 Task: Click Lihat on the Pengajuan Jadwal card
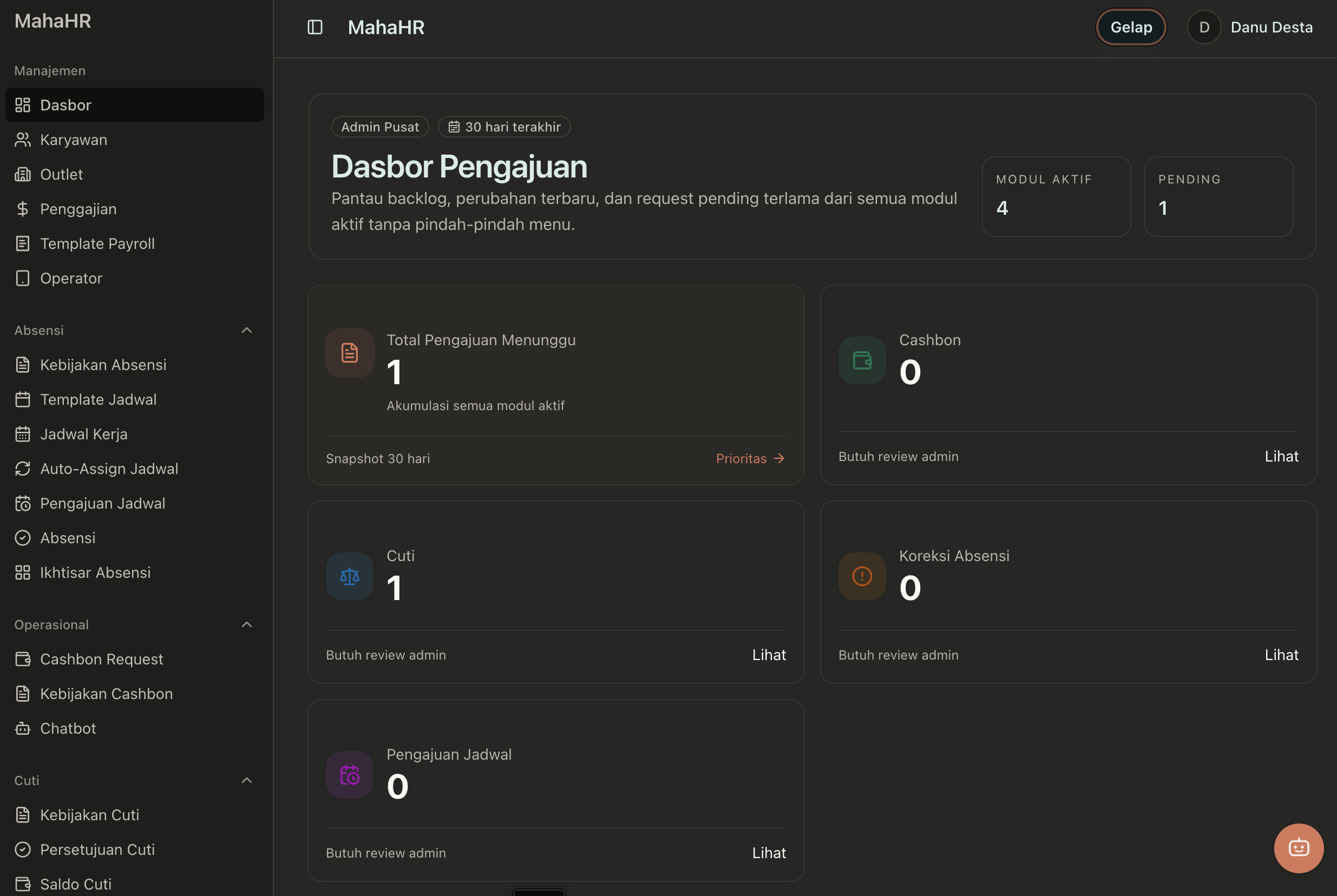769,853
